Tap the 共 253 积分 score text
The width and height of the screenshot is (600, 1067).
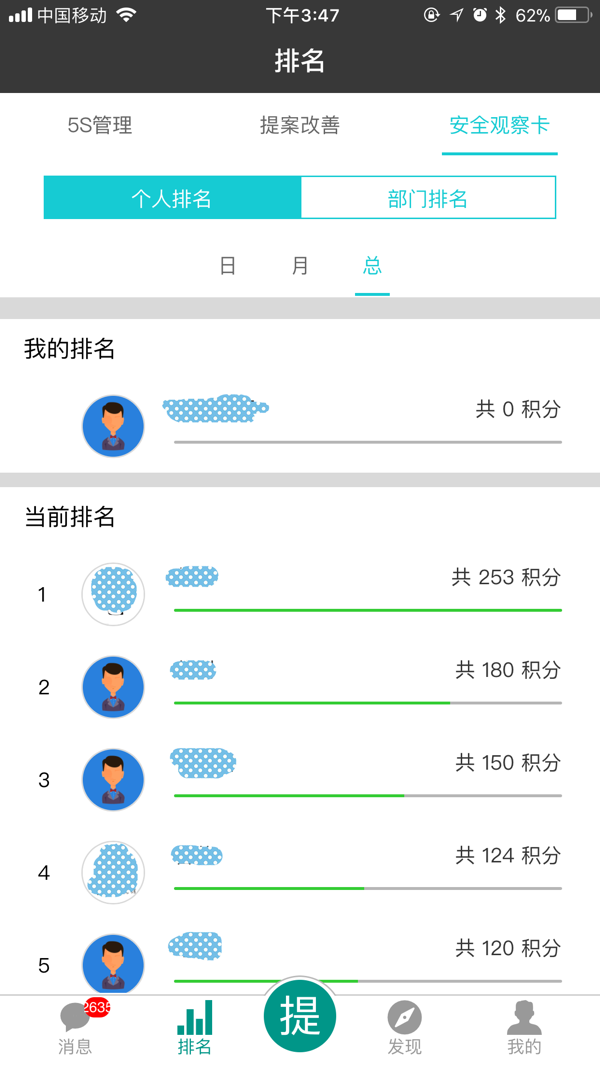[506, 577]
